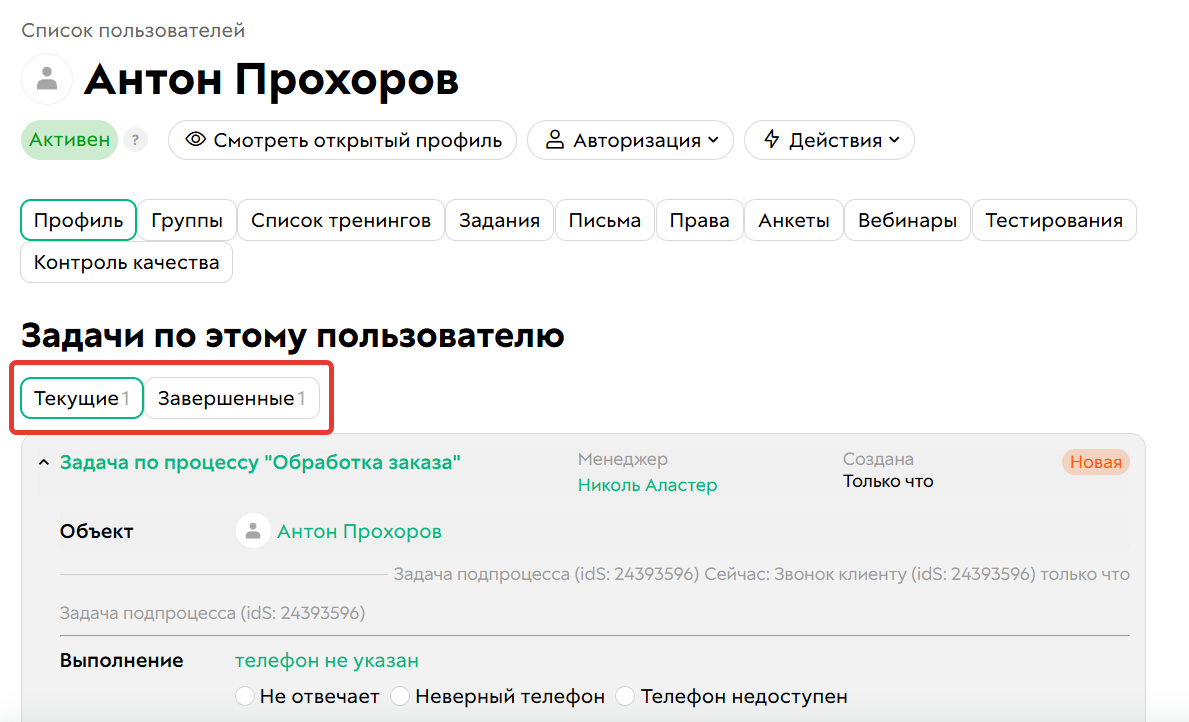Switch to the Завершенные tasks tab
The height and width of the screenshot is (722, 1189).
(x=232, y=397)
